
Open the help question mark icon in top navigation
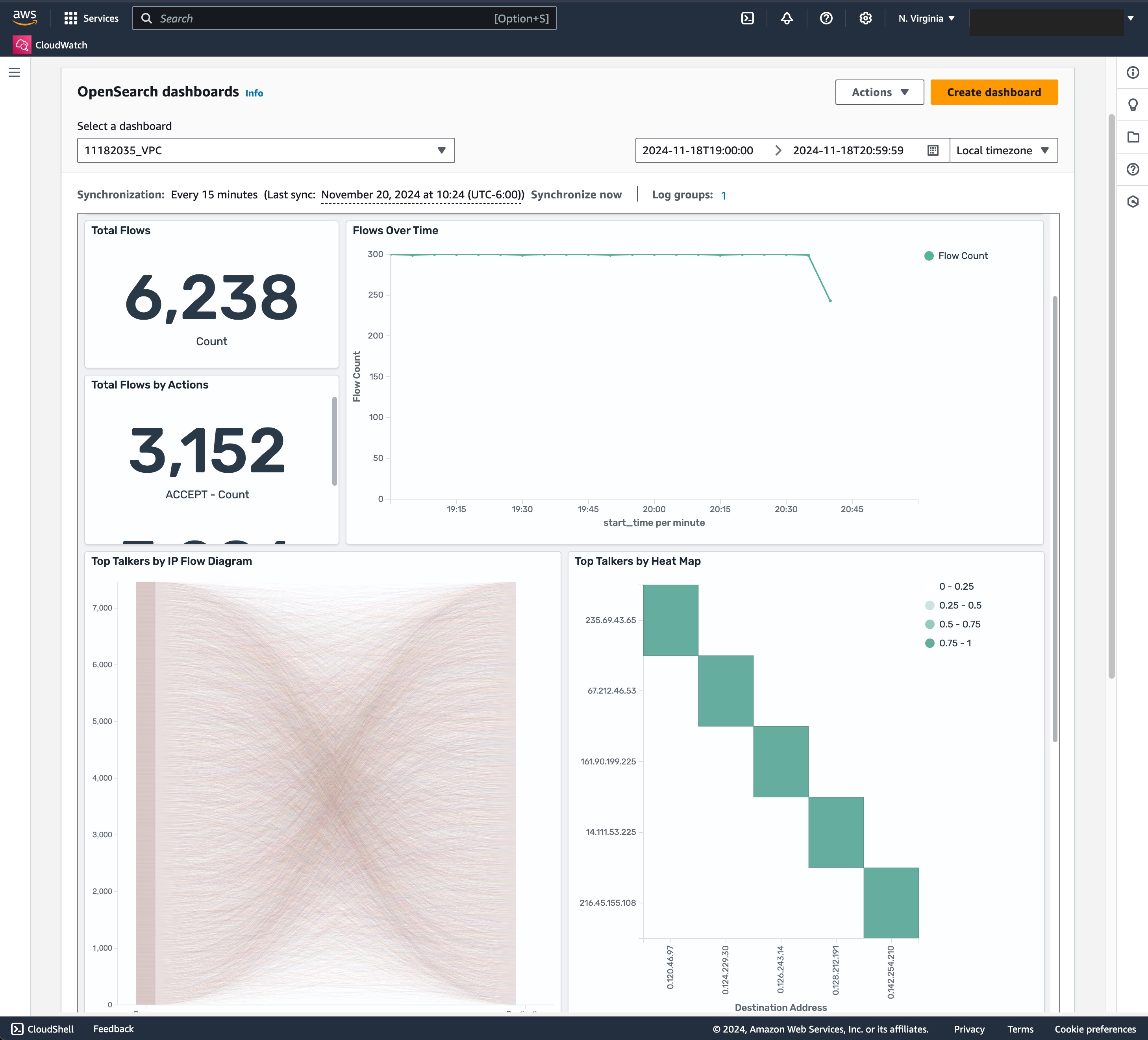pos(826,18)
